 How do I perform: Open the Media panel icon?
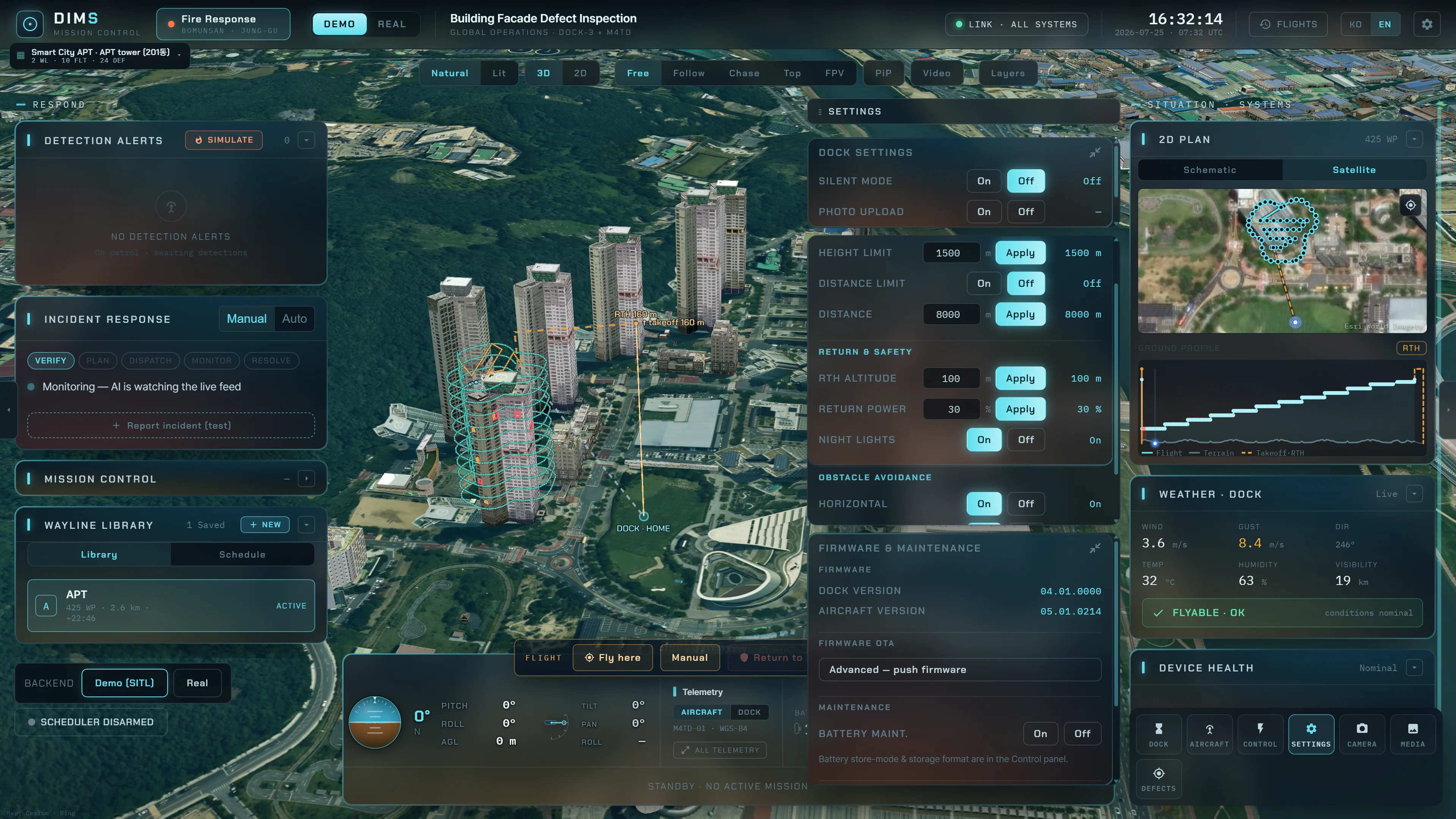(1412, 734)
